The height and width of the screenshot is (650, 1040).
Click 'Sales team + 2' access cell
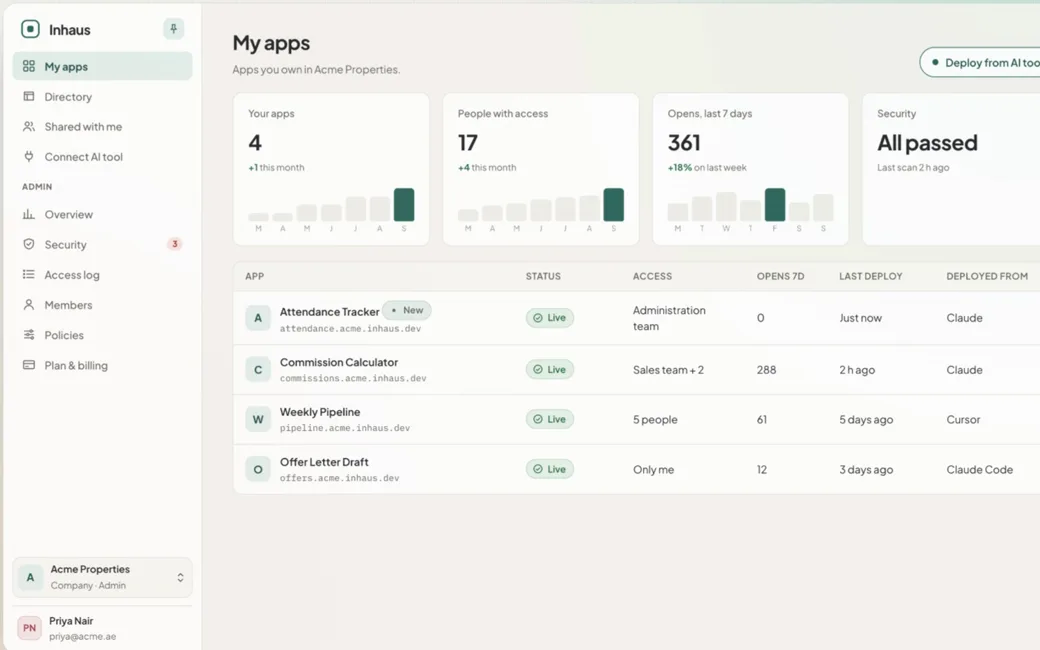[x=668, y=369]
